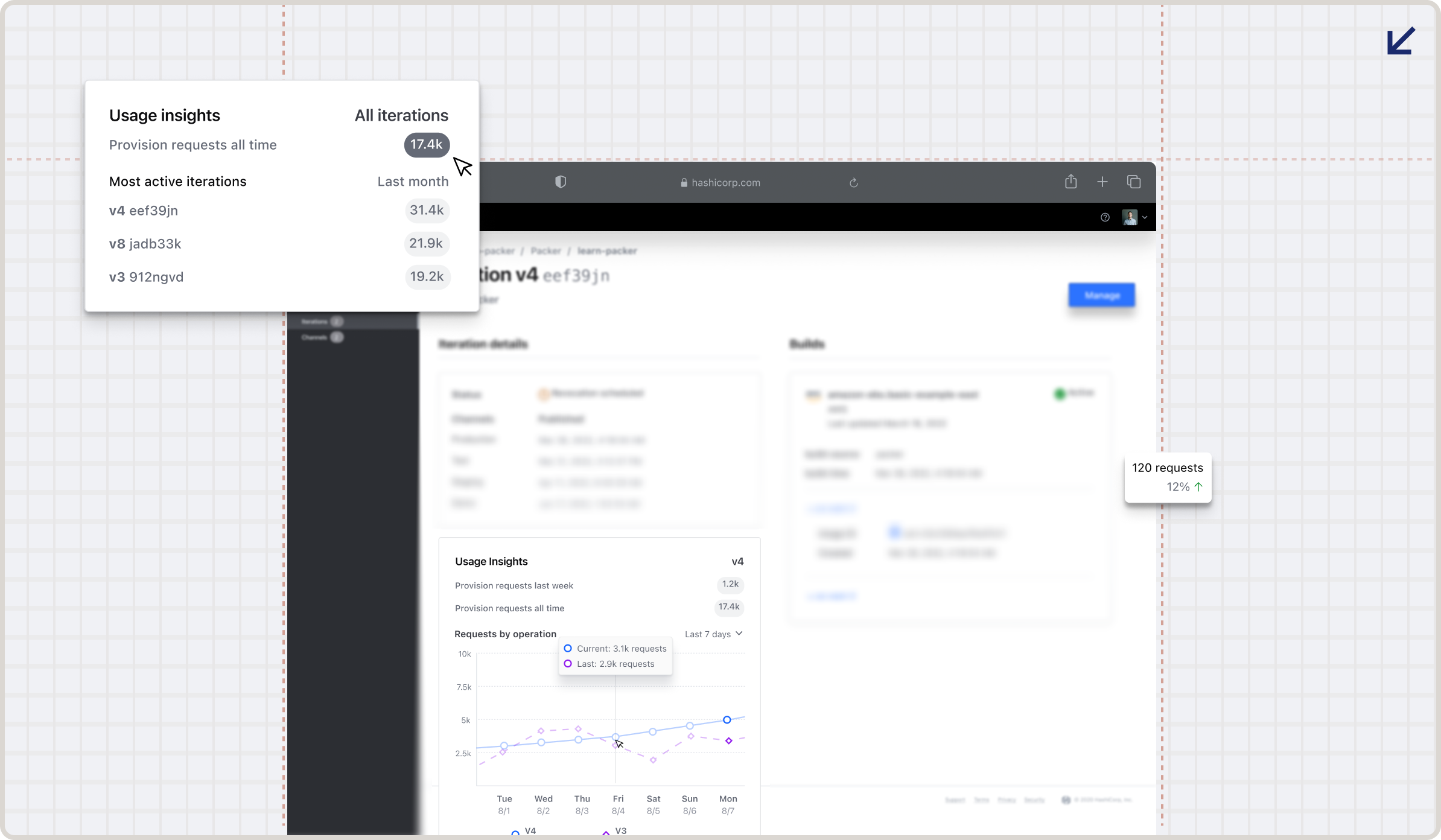Click the 17.4k badge in All iterations
This screenshot has height=840, width=1441.
click(427, 145)
